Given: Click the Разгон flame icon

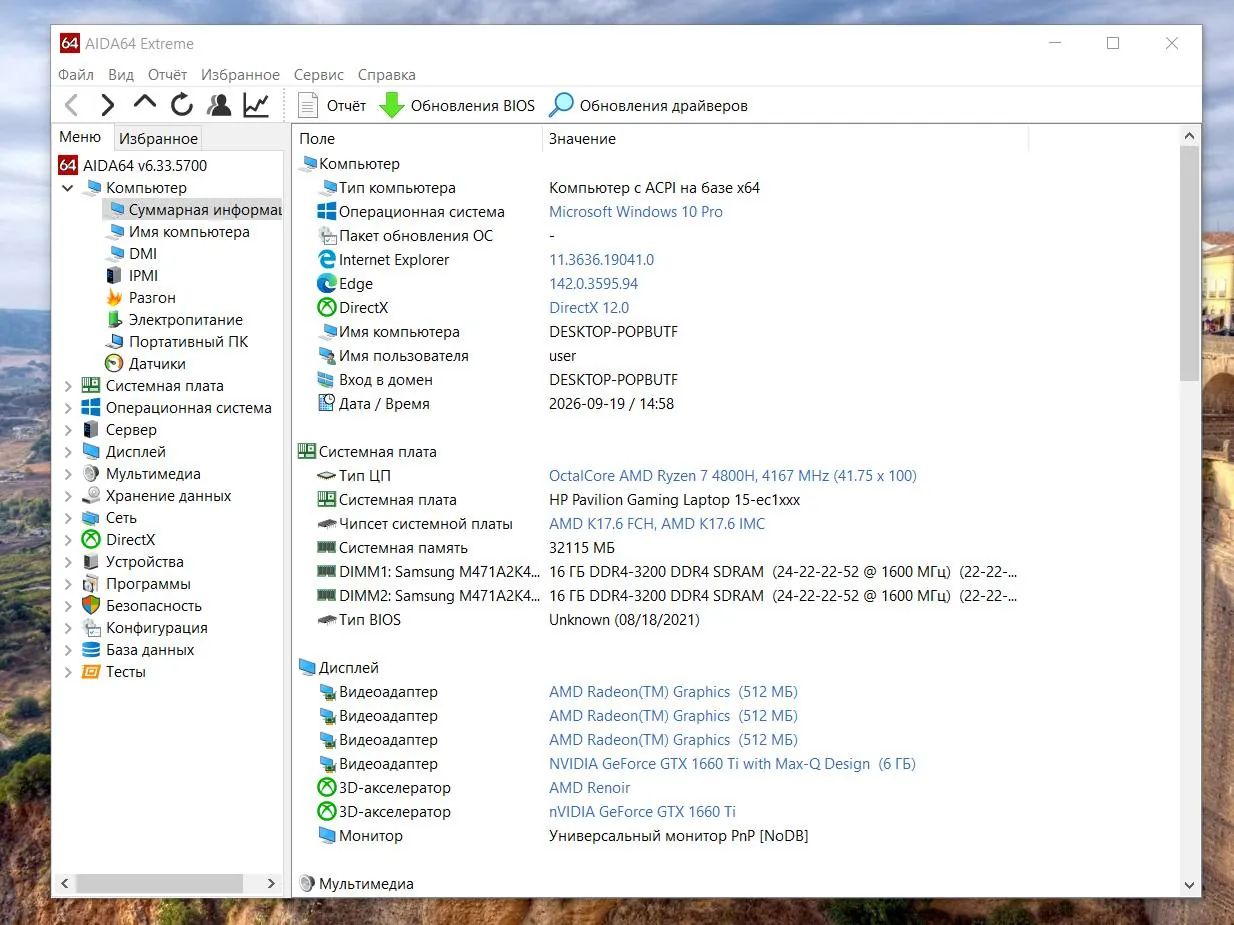Looking at the screenshot, I should 114,298.
